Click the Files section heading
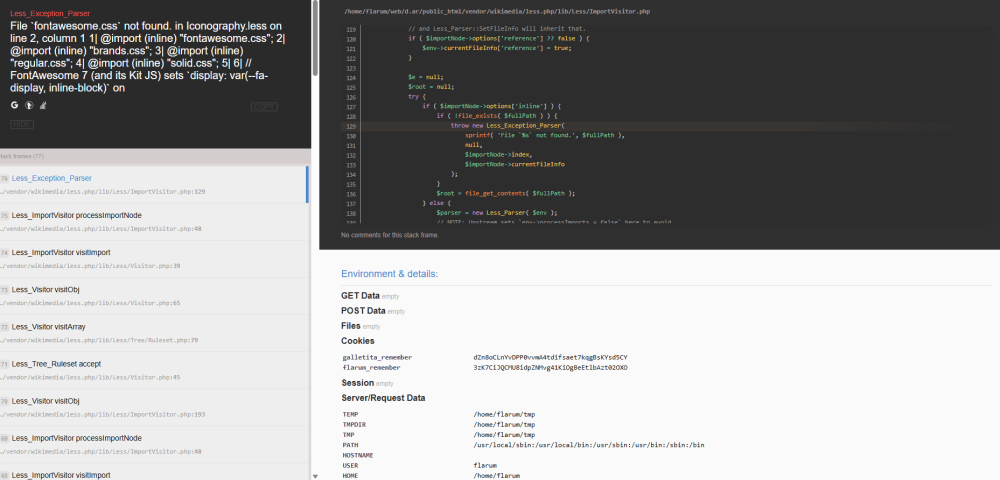 (x=351, y=326)
